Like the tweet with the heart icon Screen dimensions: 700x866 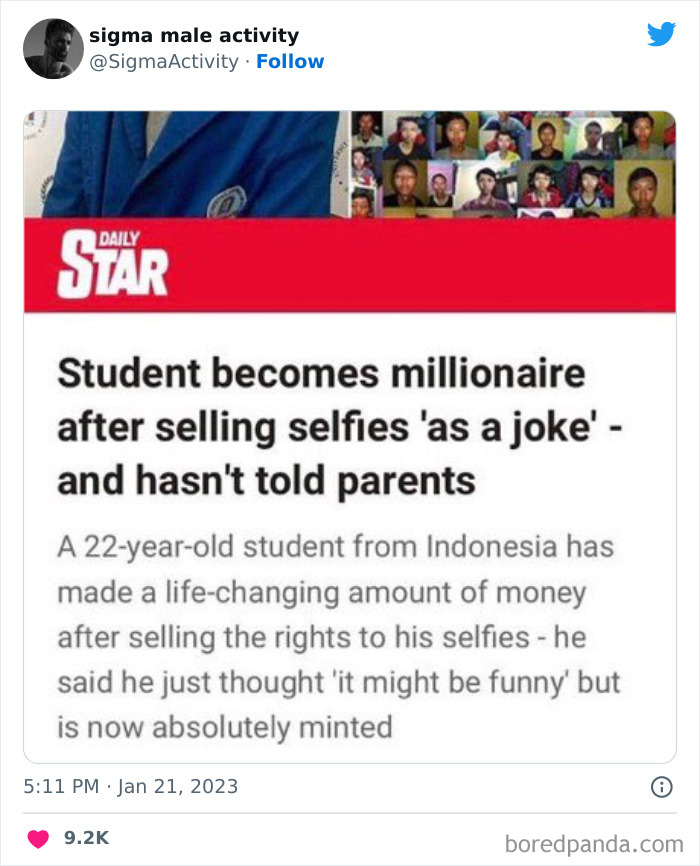[x=37, y=838]
